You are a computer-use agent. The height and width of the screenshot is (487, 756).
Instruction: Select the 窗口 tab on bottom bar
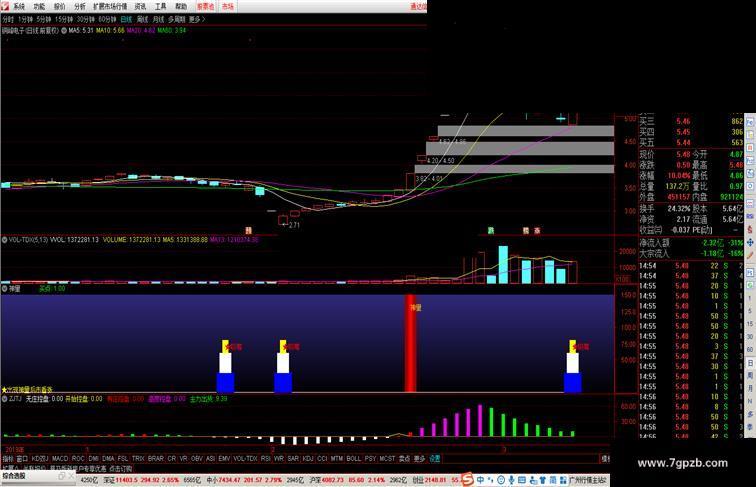[22, 459]
